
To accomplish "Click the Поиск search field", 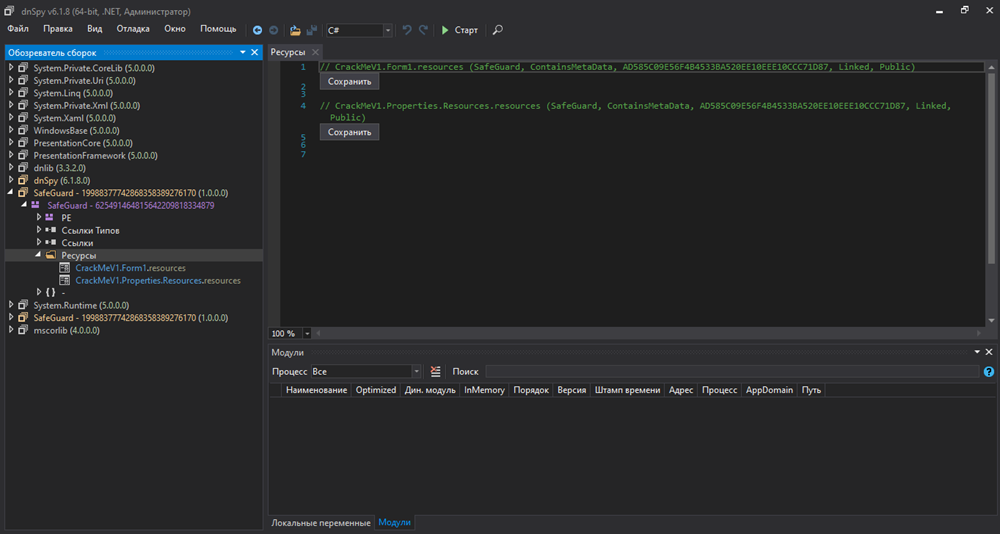I will point(732,371).
